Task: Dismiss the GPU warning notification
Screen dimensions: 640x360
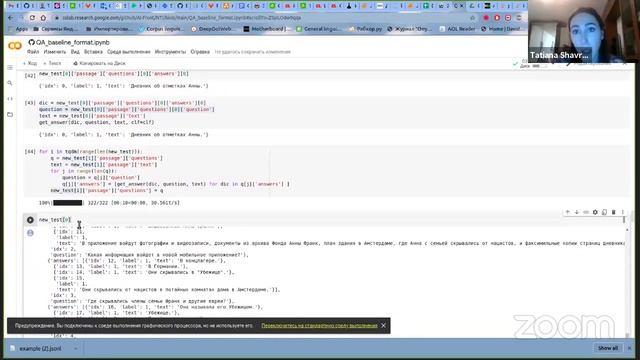Action: click(383, 325)
